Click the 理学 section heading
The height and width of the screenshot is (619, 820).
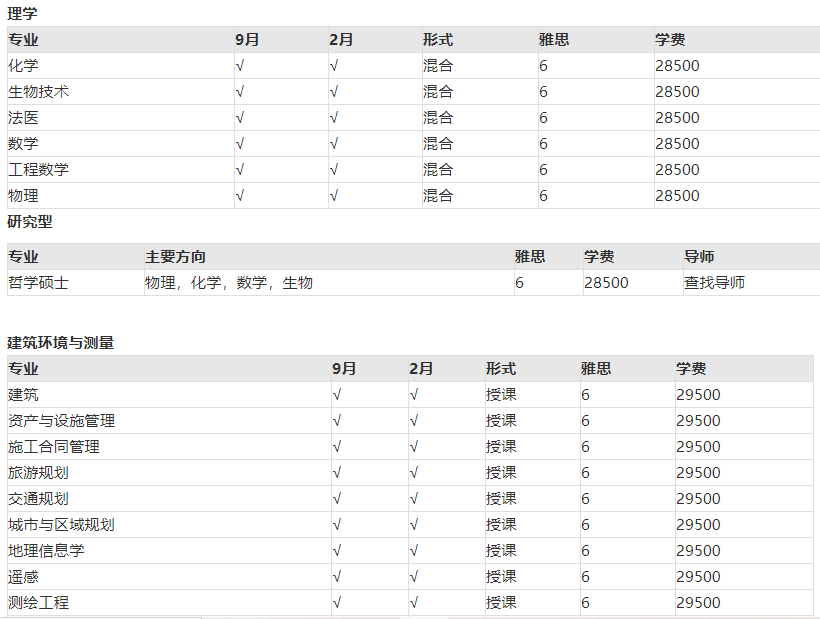21,13
